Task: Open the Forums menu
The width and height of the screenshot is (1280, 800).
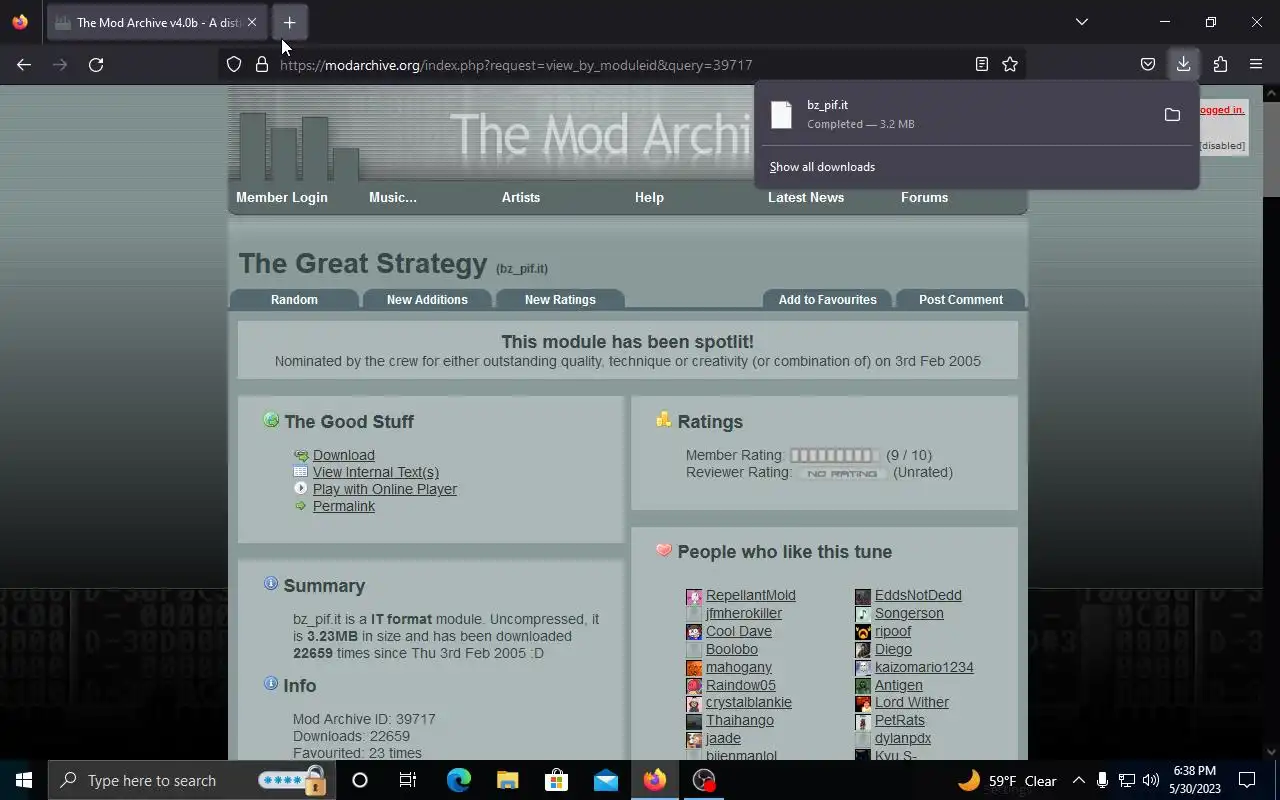Action: (924, 197)
